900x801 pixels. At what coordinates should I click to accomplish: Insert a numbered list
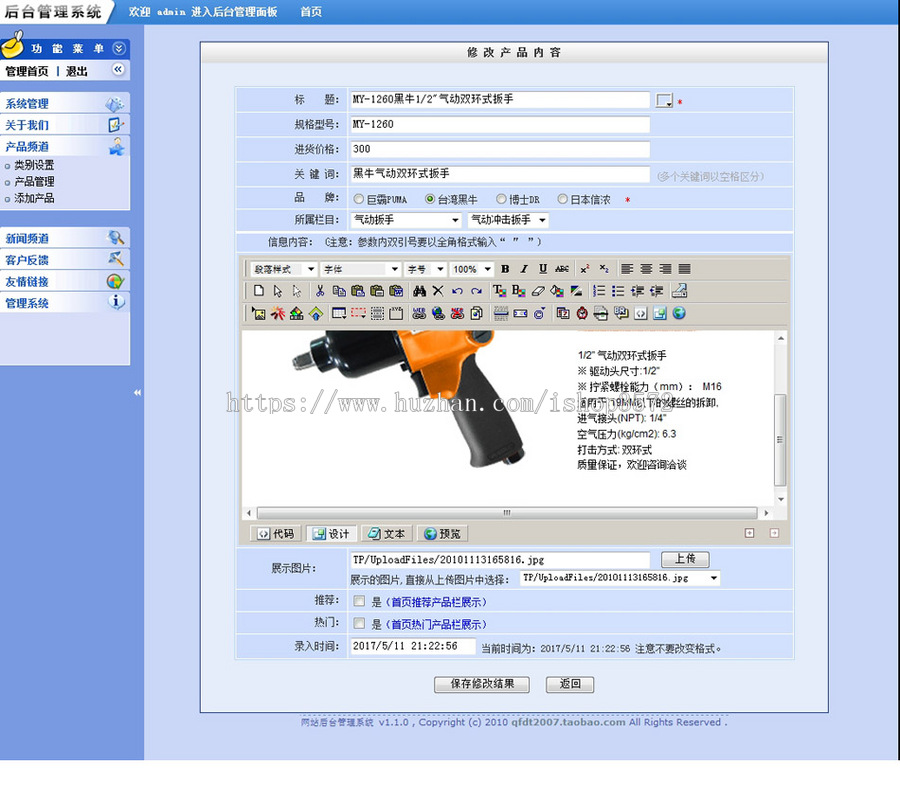tap(599, 291)
